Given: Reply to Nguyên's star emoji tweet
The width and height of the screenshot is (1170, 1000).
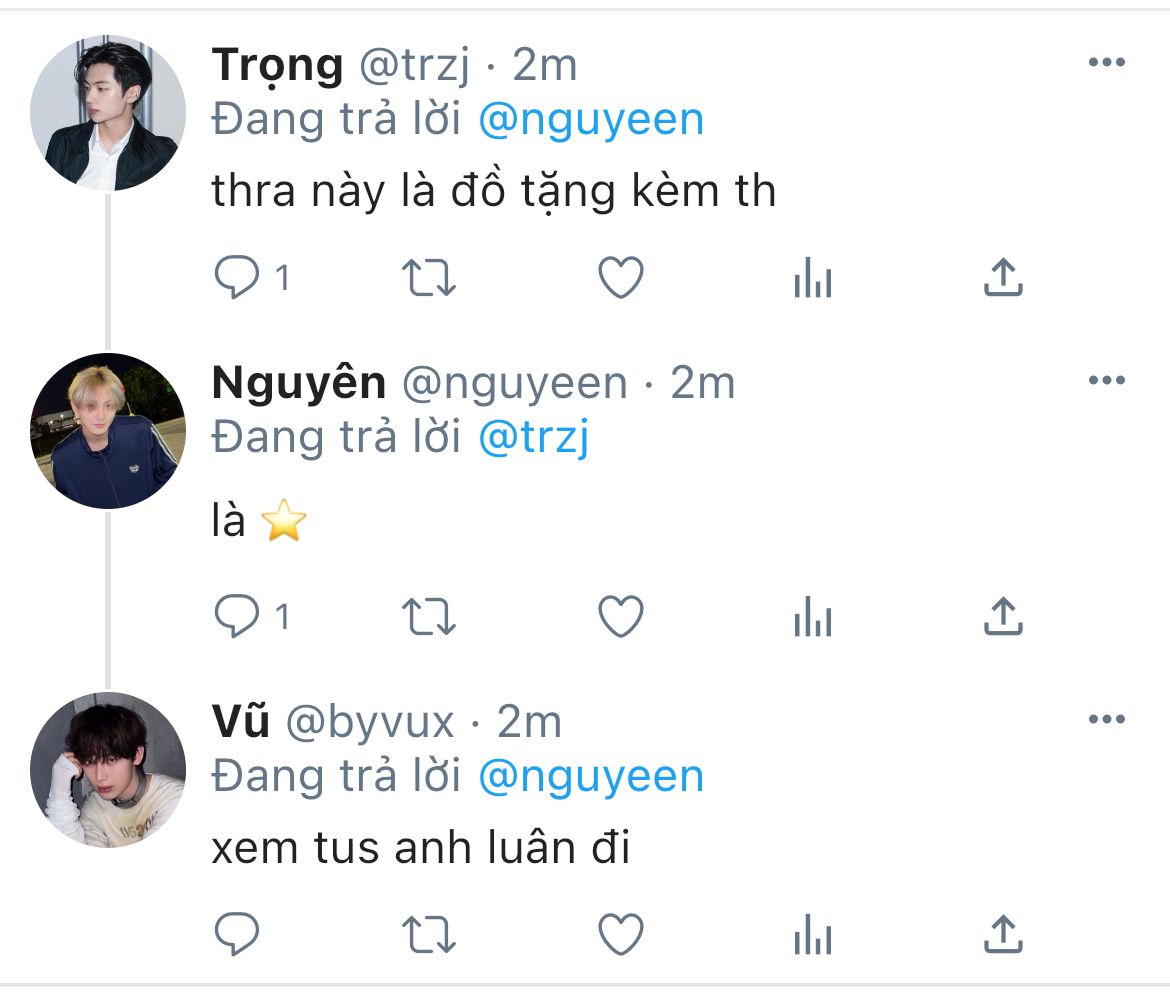Looking at the screenshot, I should pos(238,617).
